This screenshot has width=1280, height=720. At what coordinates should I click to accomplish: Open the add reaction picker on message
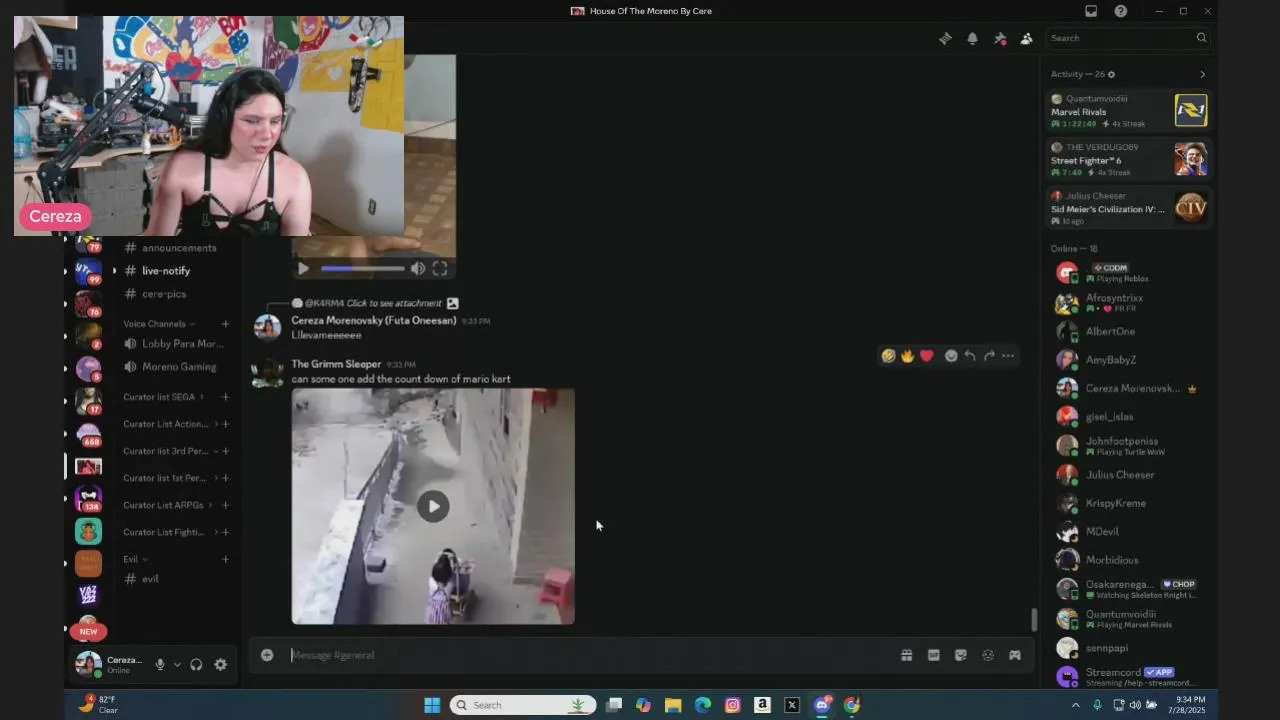[951, 356]
